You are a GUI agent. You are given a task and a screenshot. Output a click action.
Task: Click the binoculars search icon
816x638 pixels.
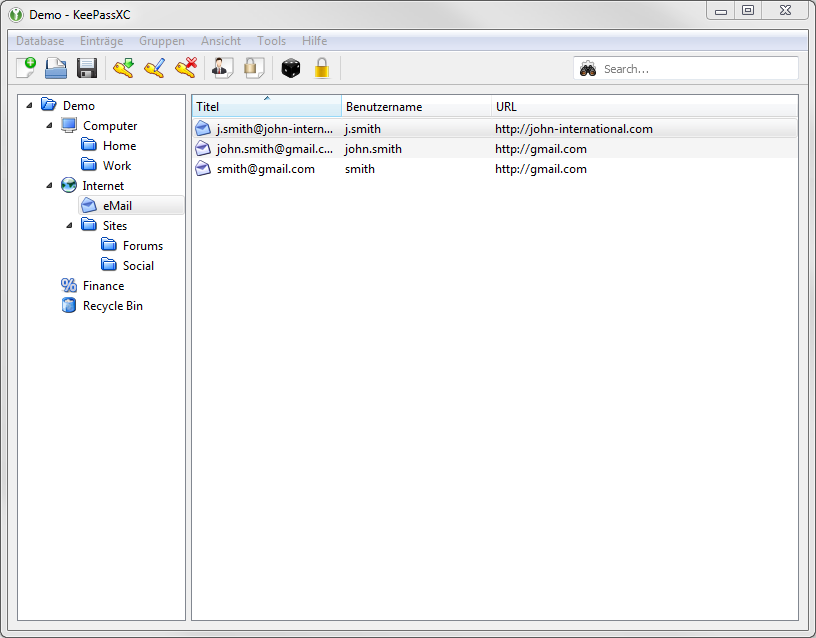pos(588,69)
